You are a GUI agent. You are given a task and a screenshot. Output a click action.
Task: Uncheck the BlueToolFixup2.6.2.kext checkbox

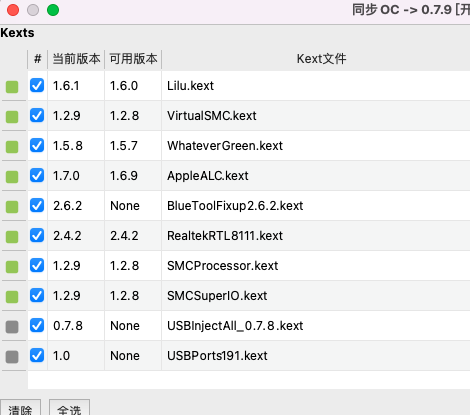pos(37,205)
